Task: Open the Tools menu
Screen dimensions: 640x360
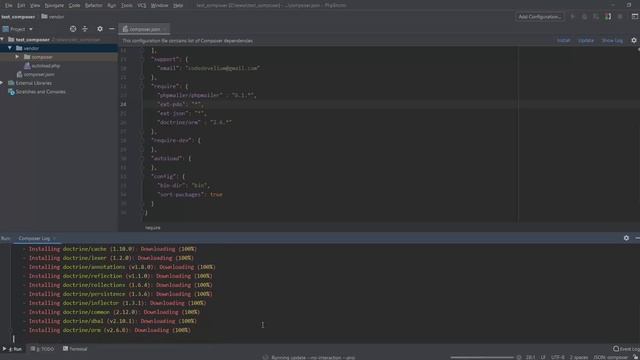Action: tap(127, 5)
